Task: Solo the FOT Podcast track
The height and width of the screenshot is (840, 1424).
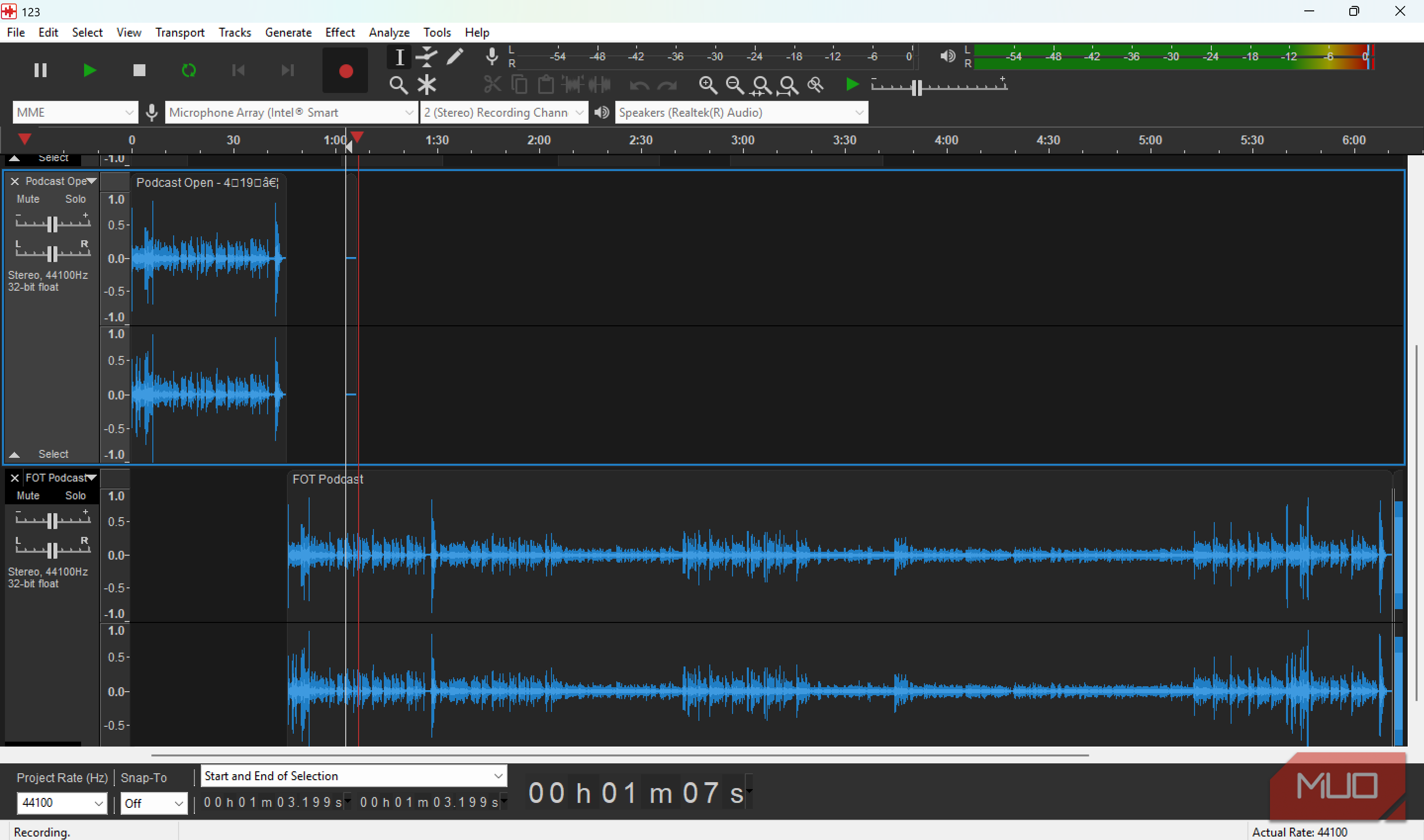Action: click(x=75, y=496)
